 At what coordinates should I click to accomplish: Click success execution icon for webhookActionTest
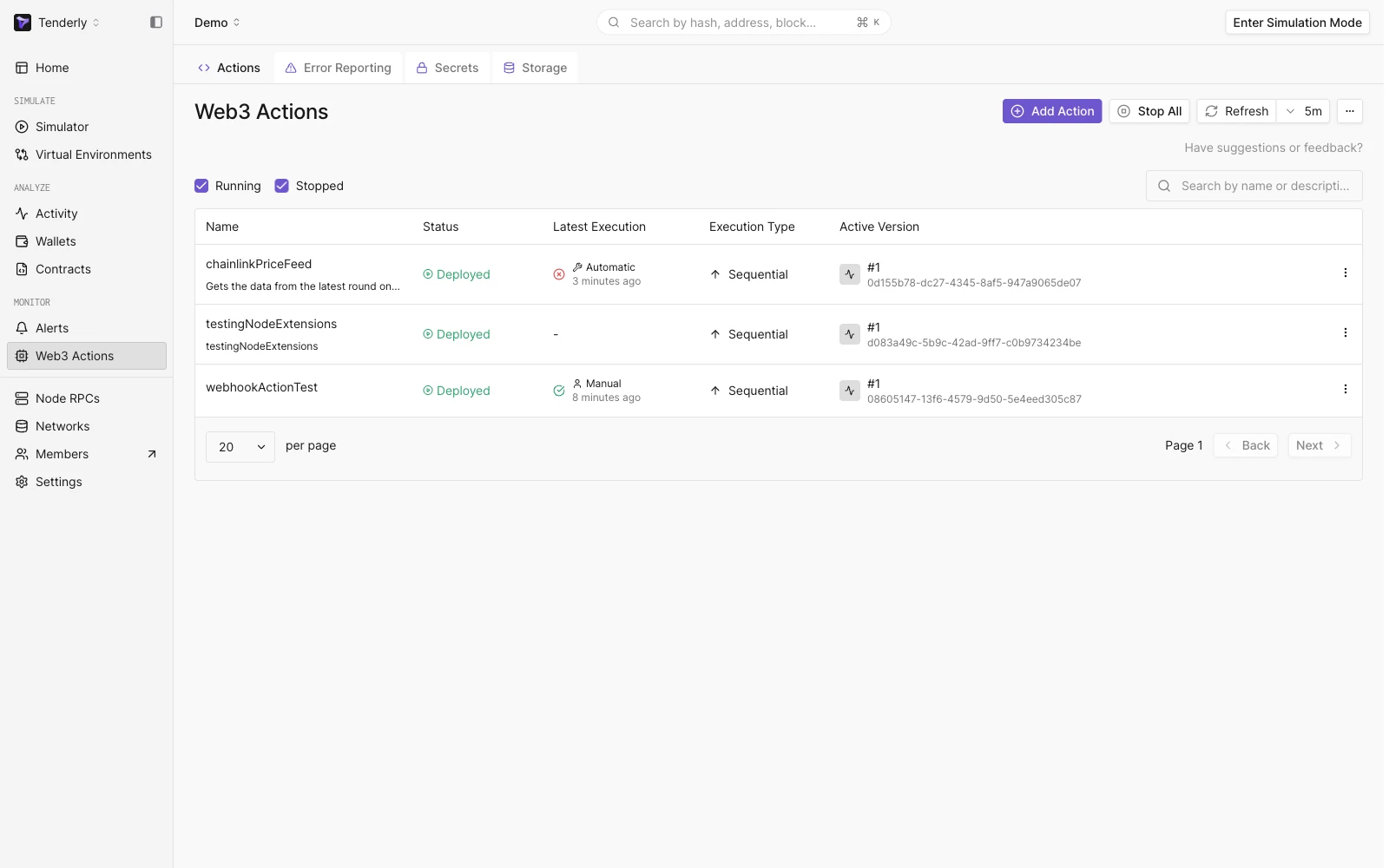click(x=559, y=391)
